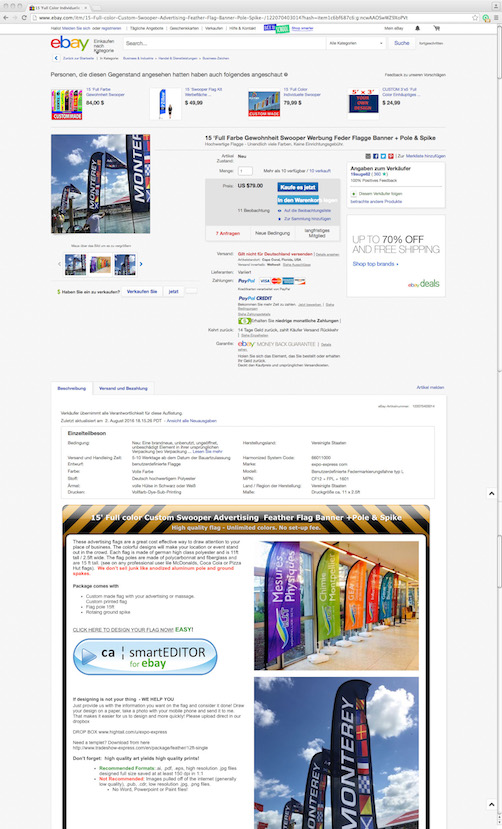Click Ansicht alle Neuausgaben link
The width and height of the screenshot is (502, 829).
(x=191, y=421)
